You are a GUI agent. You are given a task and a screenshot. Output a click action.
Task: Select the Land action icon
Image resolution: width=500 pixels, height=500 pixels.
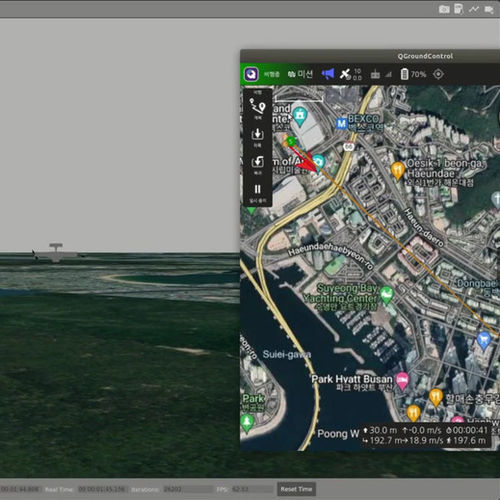tap(257, 137)
